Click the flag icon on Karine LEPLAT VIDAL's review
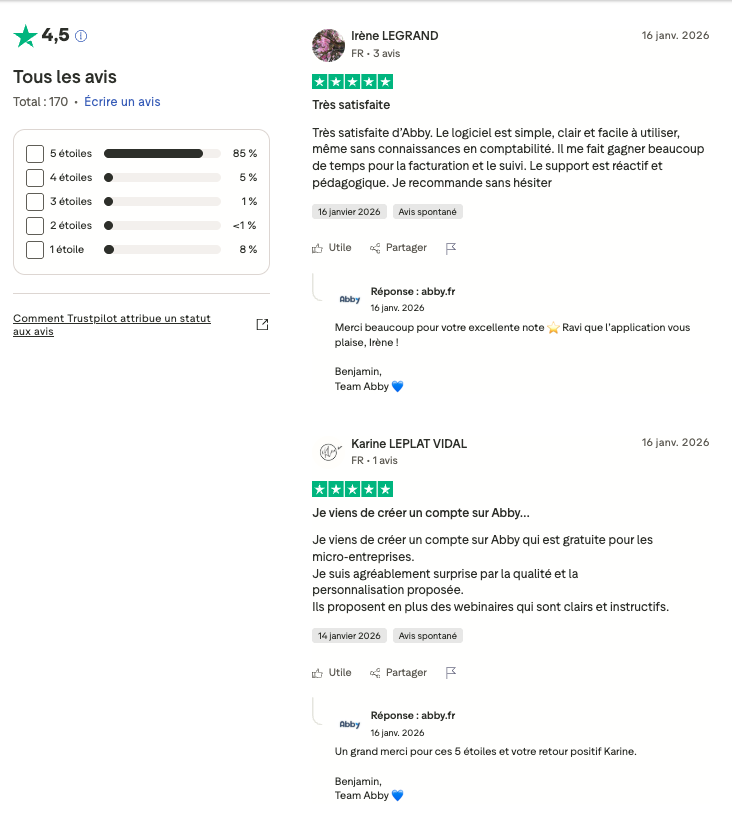Viewport: 732px width, 816px height. click(x=451, y=673)
